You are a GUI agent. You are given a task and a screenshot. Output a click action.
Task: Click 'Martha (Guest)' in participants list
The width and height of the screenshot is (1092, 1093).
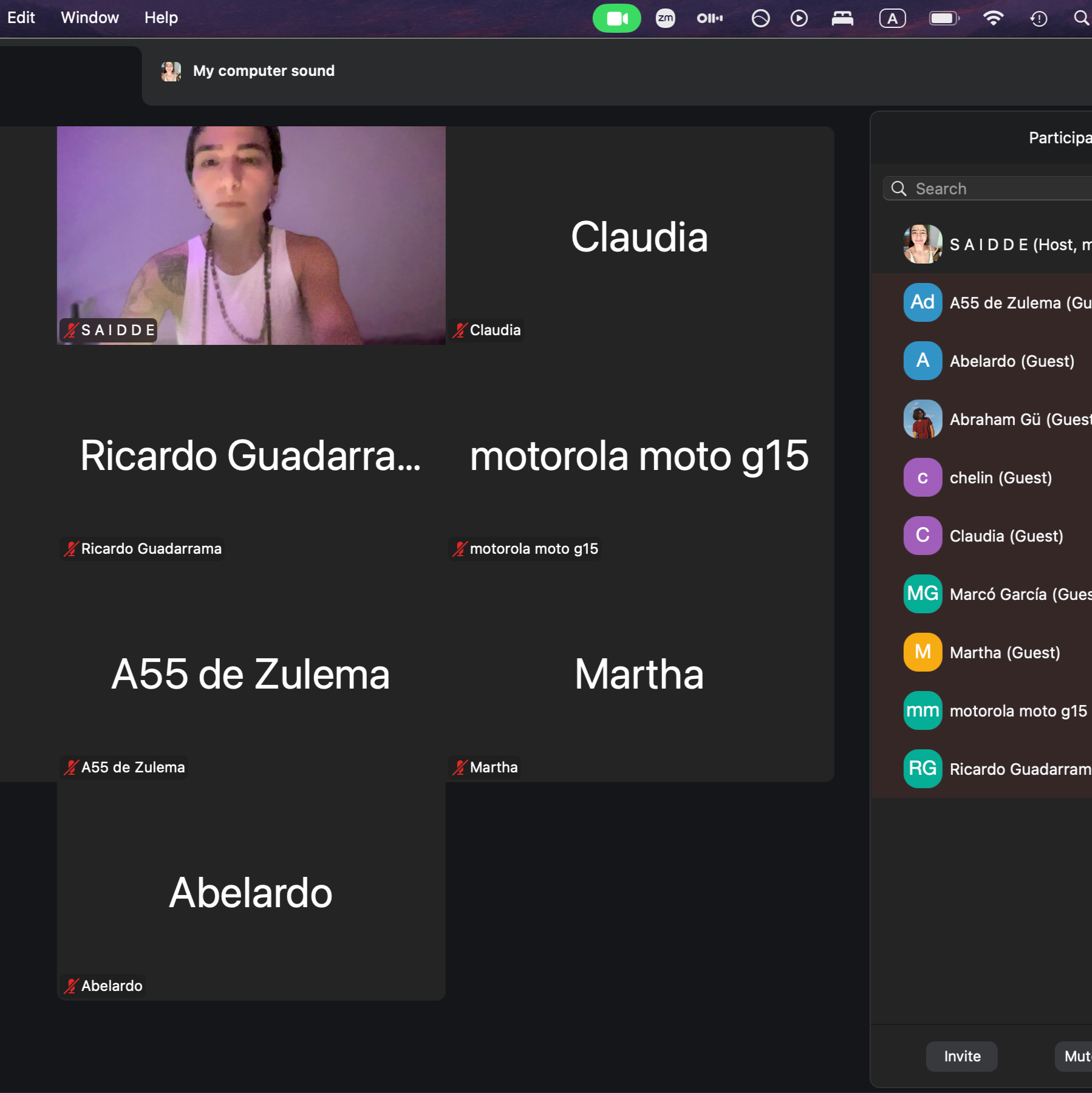point(1005,653)
